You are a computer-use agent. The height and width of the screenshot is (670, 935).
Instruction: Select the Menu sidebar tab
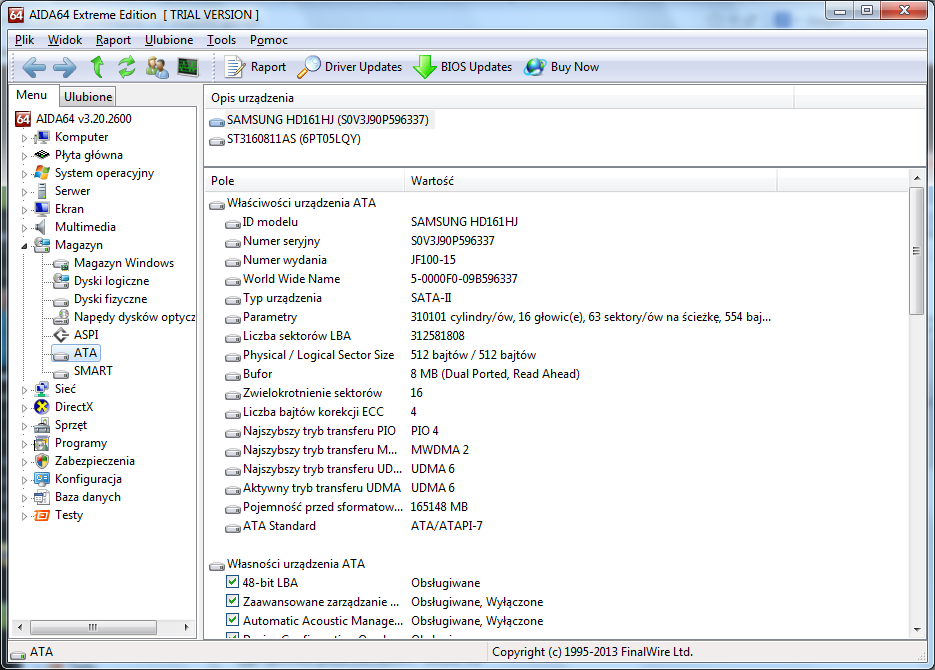tap(32, 95)
